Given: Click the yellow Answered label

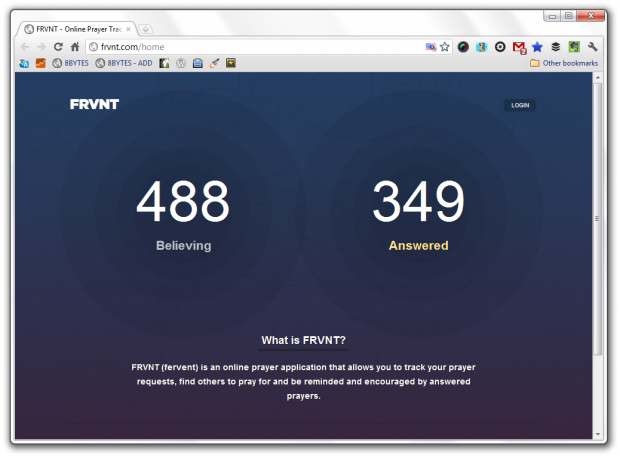Looking at the screenshot, I should click(x=418, y=246).
